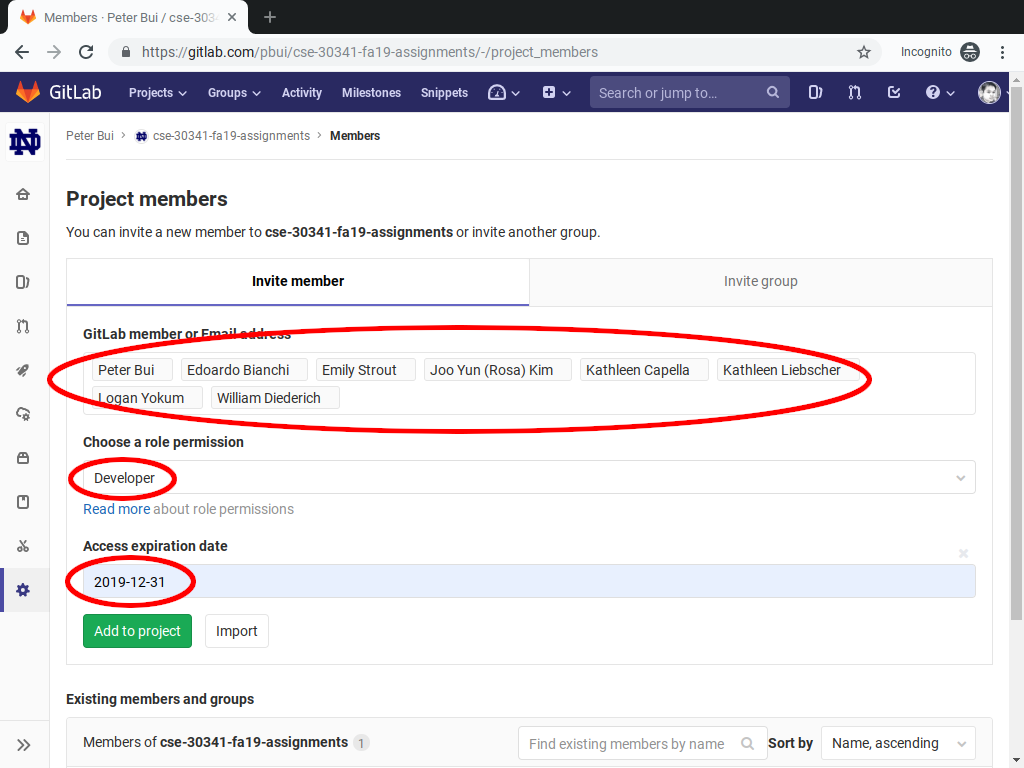Click the member search magnifier icon
This screenshot has height=768, width=1024.
tap(747, 743)
